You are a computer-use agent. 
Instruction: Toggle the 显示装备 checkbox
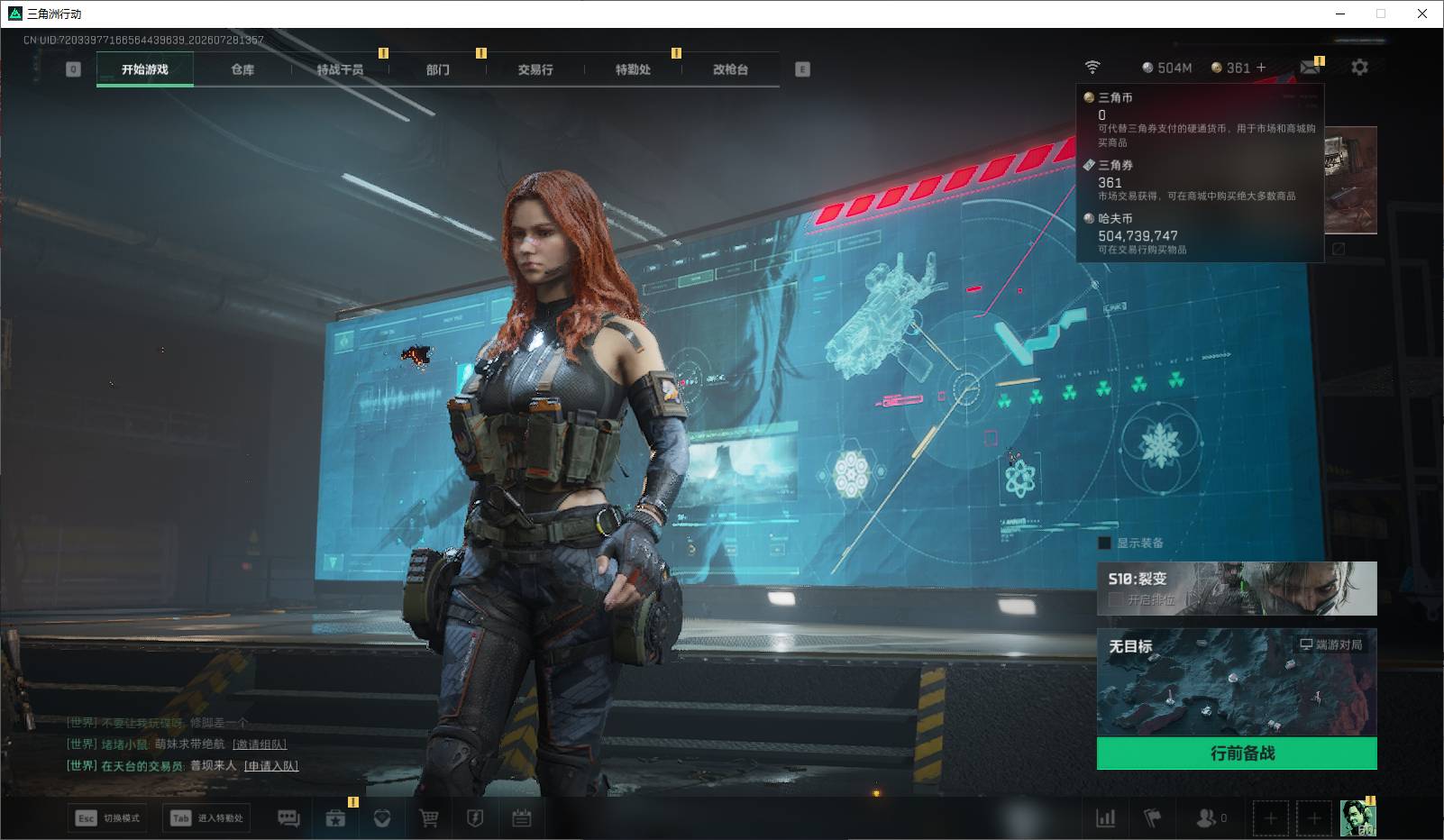click(1104, 543)
